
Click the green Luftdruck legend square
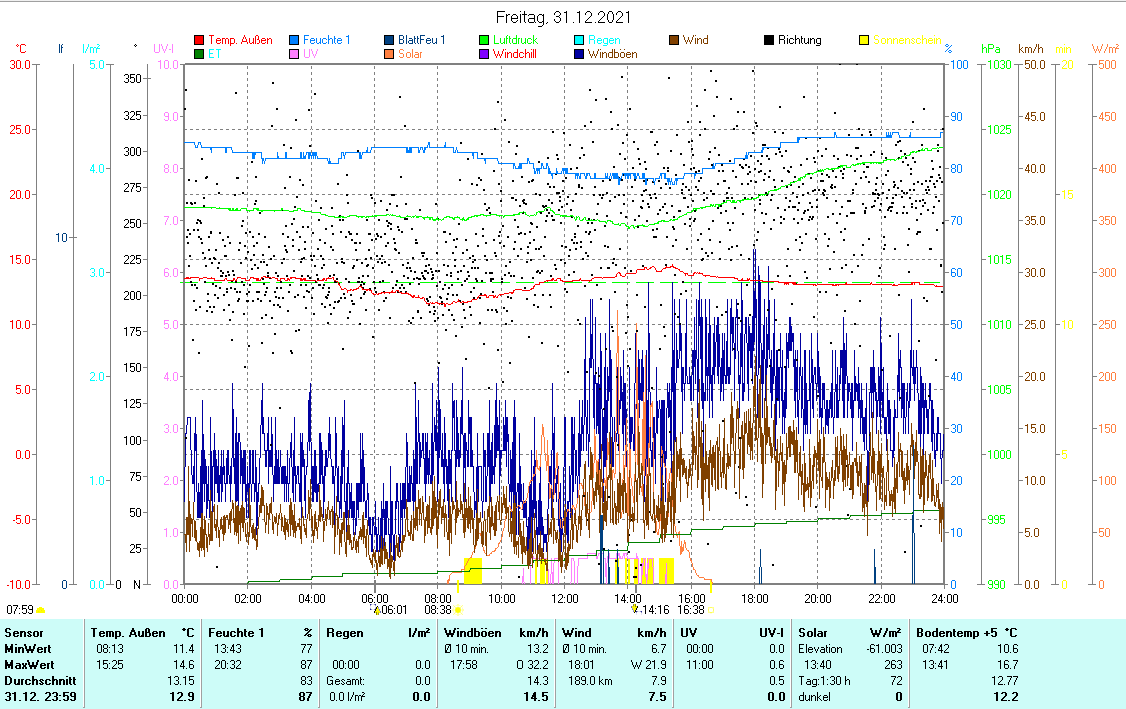coord(484,40)
